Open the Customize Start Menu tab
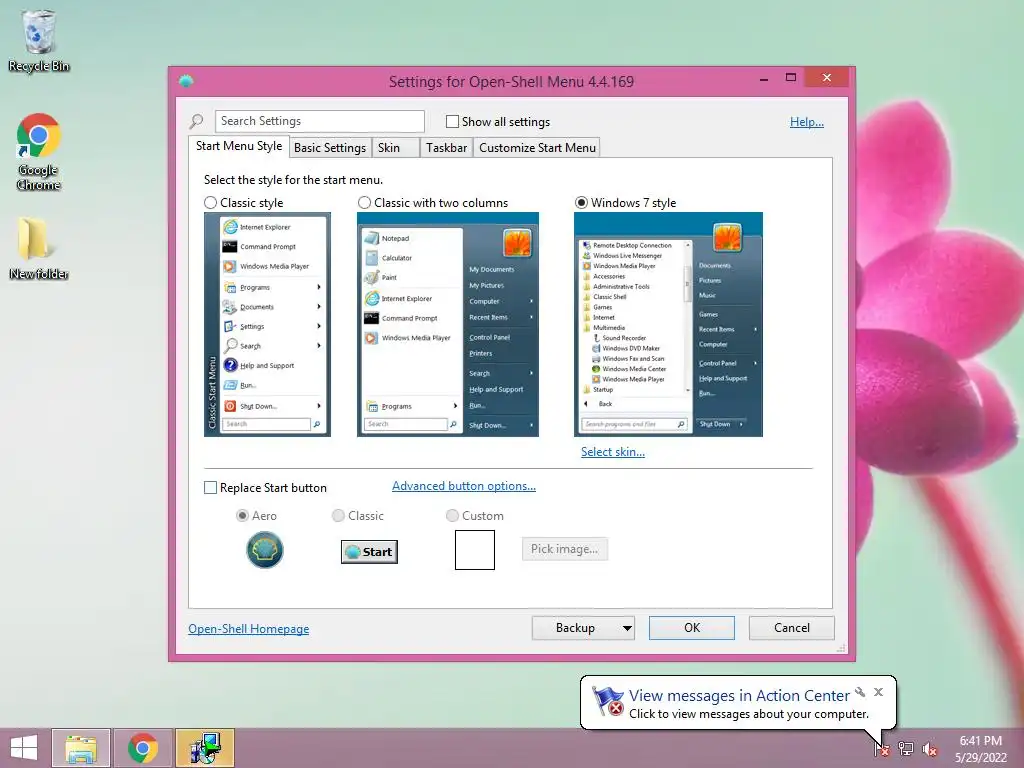 (537, 148)
